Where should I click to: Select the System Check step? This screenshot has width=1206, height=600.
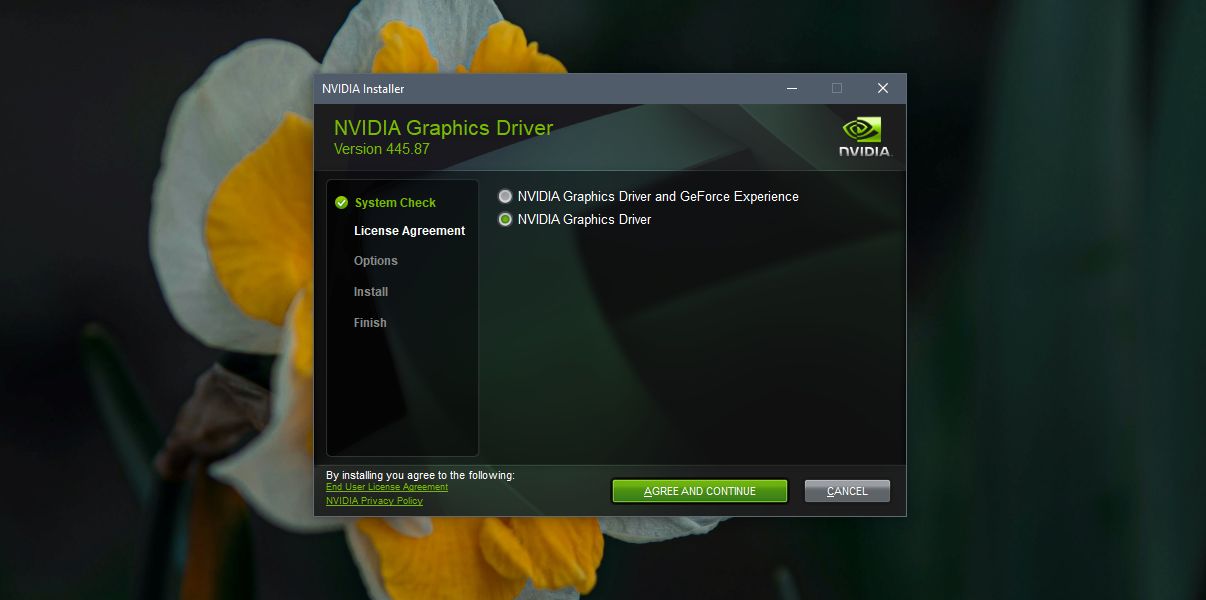pyautogui.click(x=395, y=203)
